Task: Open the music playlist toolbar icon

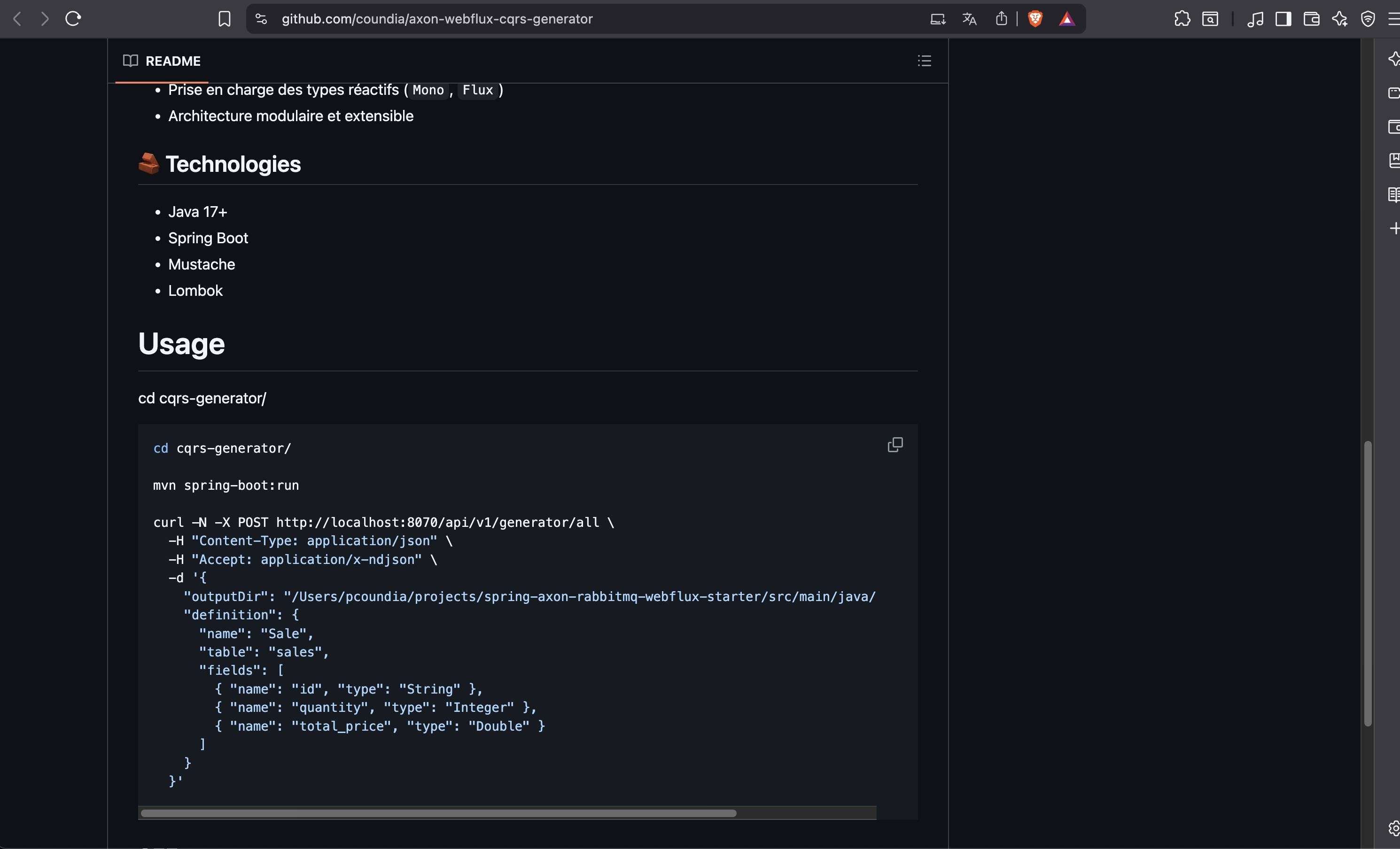Action: pyautogui.click(x=1255, y=19)
